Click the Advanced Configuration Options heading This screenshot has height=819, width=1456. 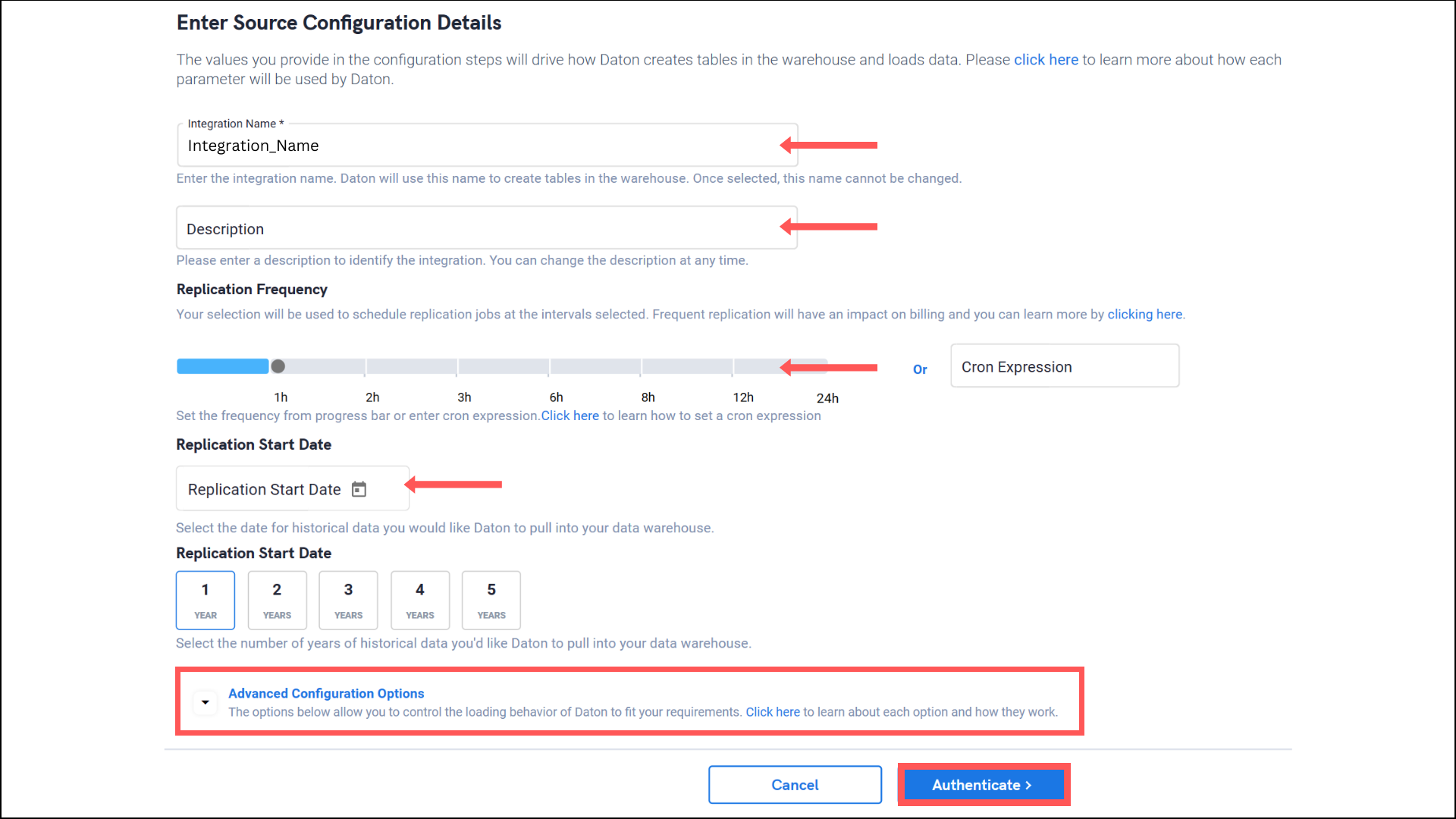(326, 694)
